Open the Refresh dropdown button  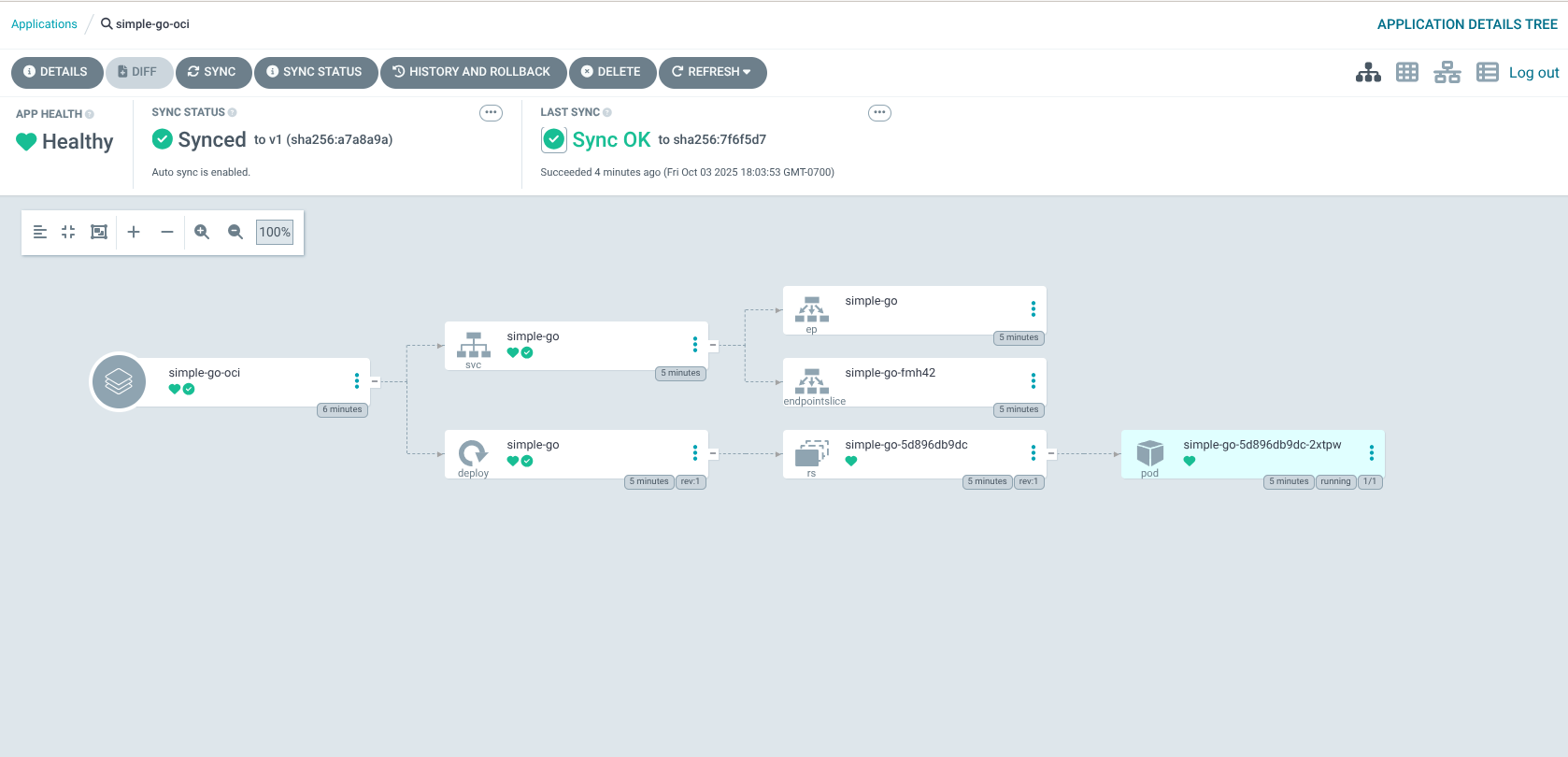tap(712, 72)
